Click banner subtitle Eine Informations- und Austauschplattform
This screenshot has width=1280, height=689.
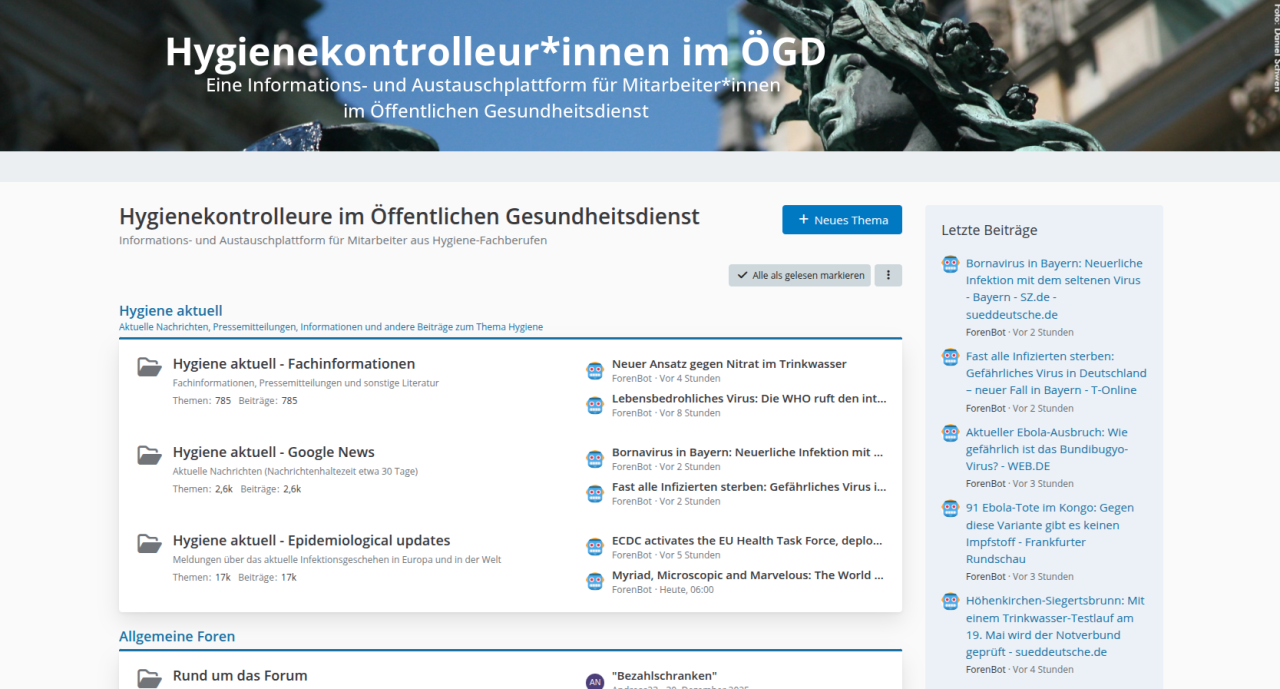(x=493, y=86)
